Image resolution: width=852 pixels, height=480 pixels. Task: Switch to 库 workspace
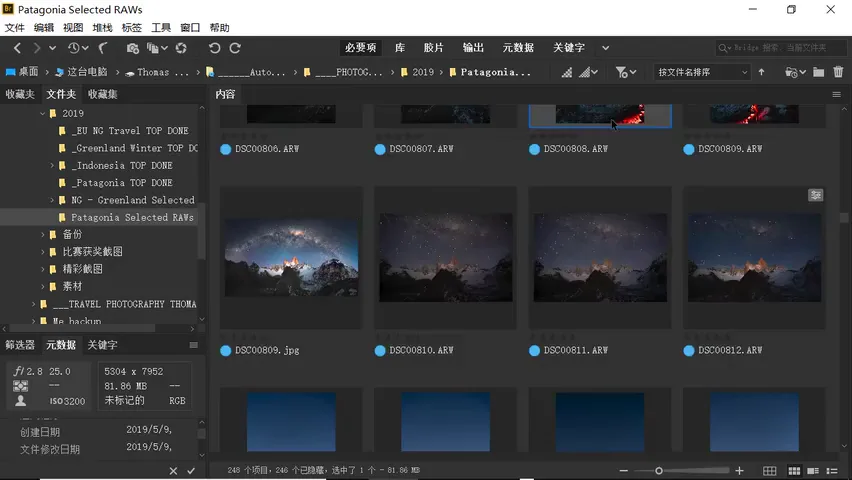[400, 48]
